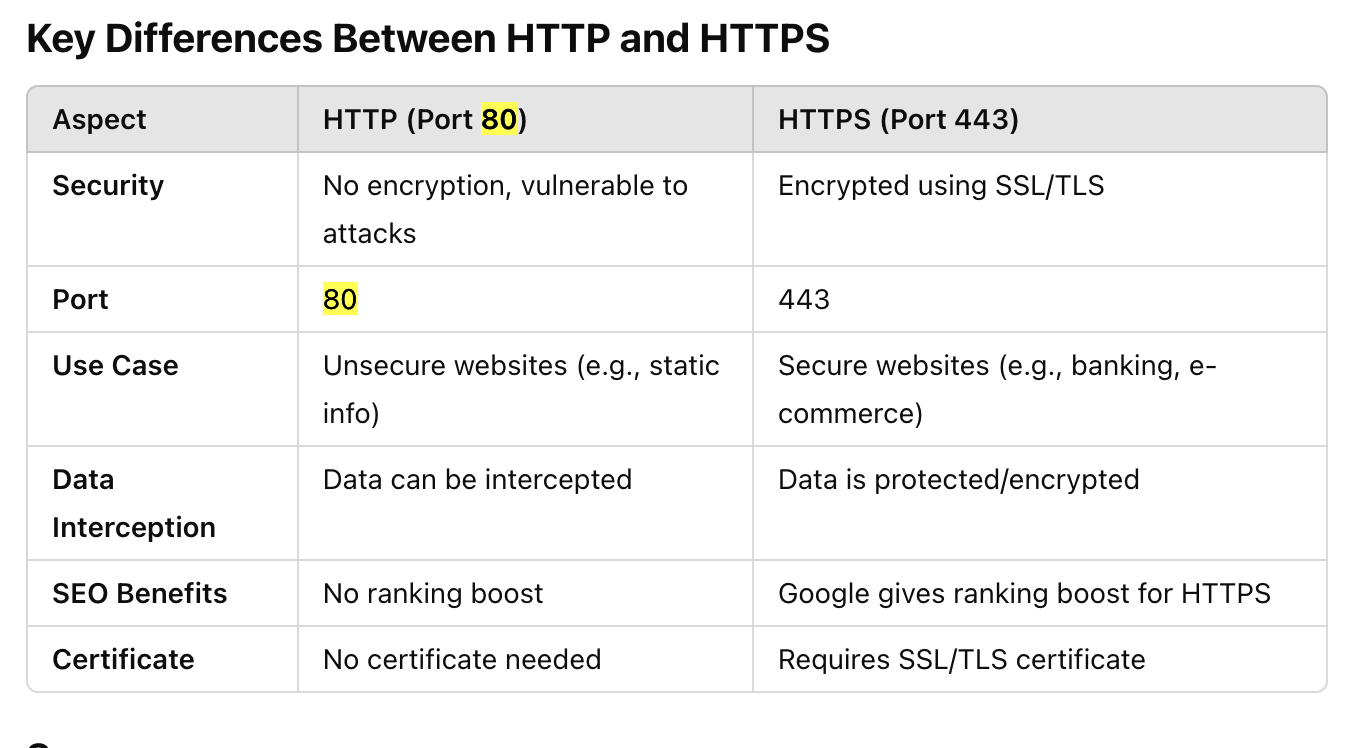Click the 'Secure websites (e.g., banking, e-commerce)' cell

[996, 389]
